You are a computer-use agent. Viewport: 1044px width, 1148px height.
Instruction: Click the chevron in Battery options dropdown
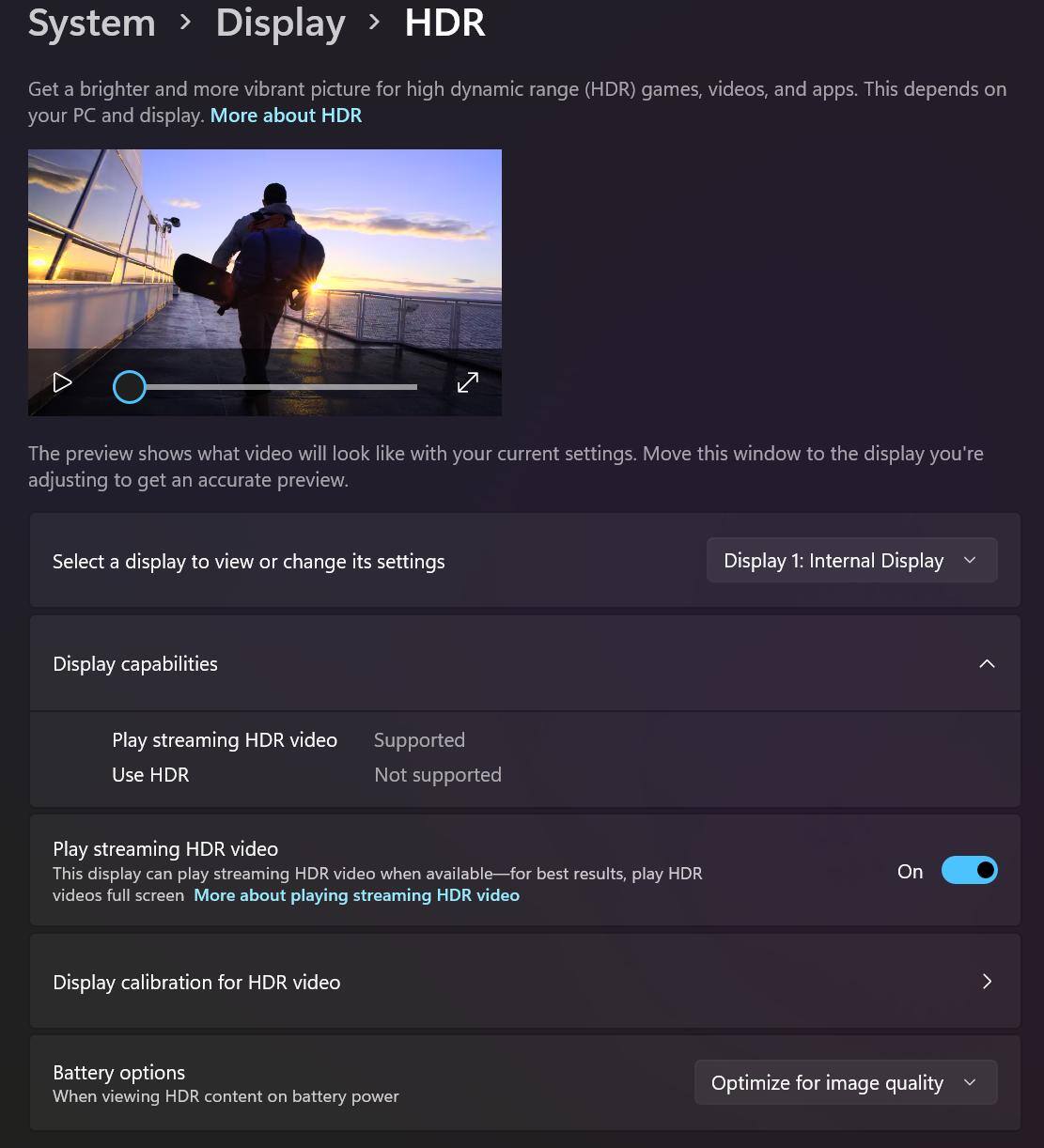(970, 1083)
